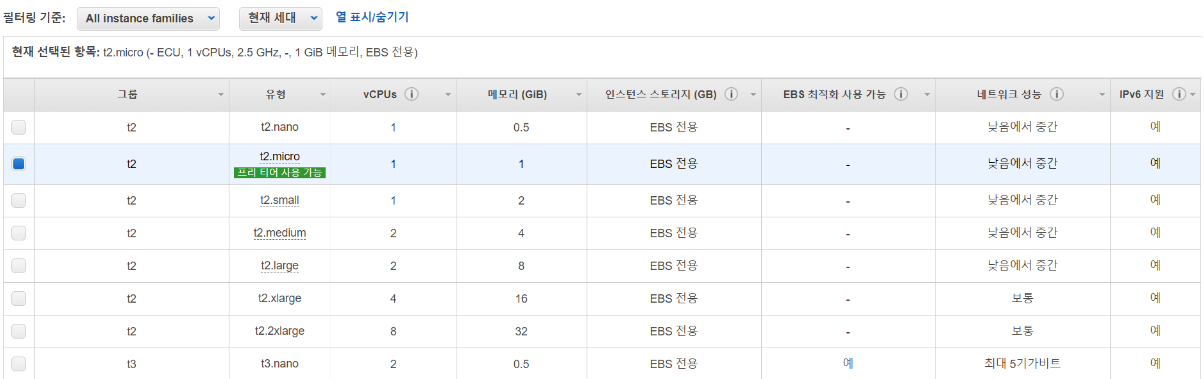Open info icon next to IPv6 지원 header
Image resolution: width=1204 pixels, height=379 pixels.
(x=1179, y=94)
